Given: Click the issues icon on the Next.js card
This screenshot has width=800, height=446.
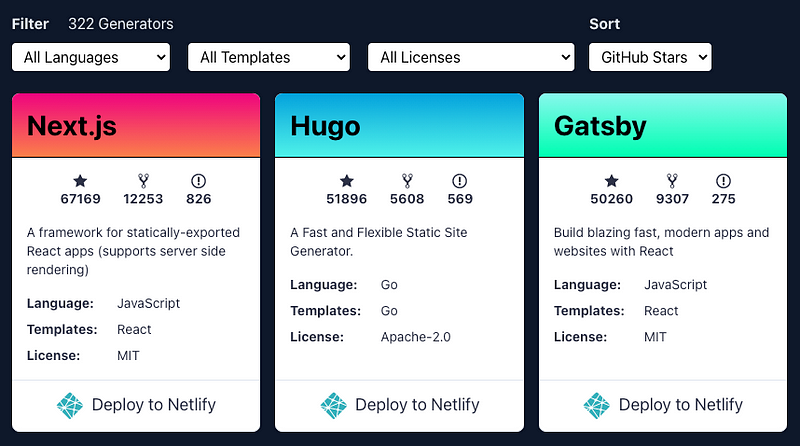Looking at the screenshot, I should 198,181.
